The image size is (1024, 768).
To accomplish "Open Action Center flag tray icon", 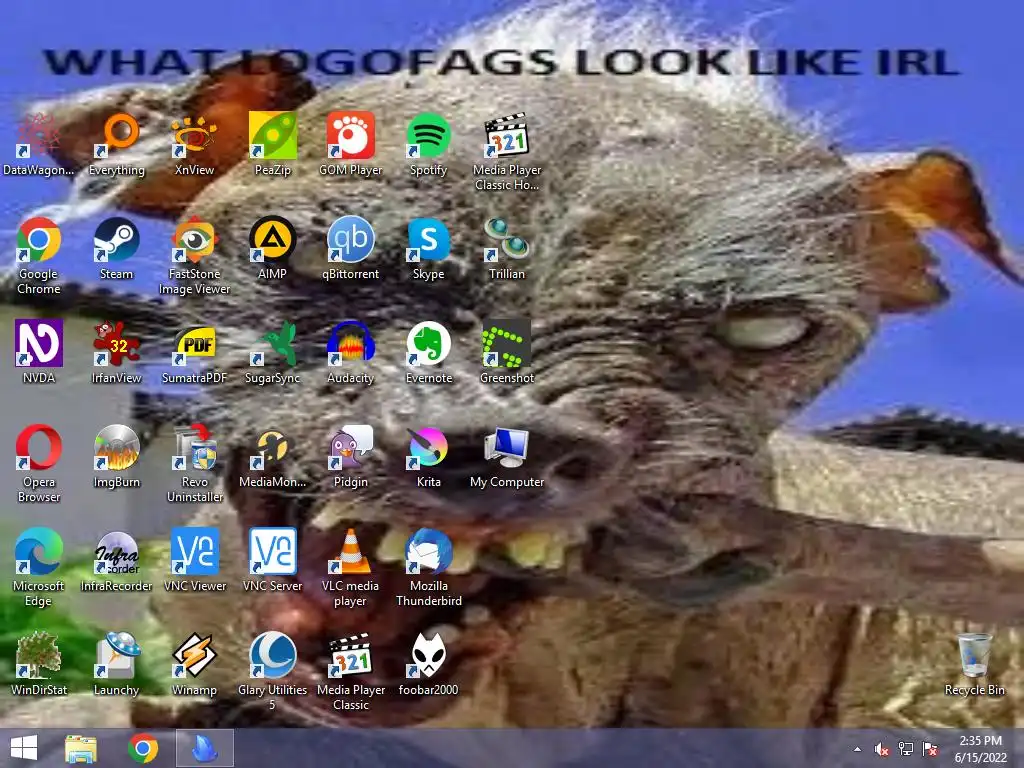I will tap(930, 749).
